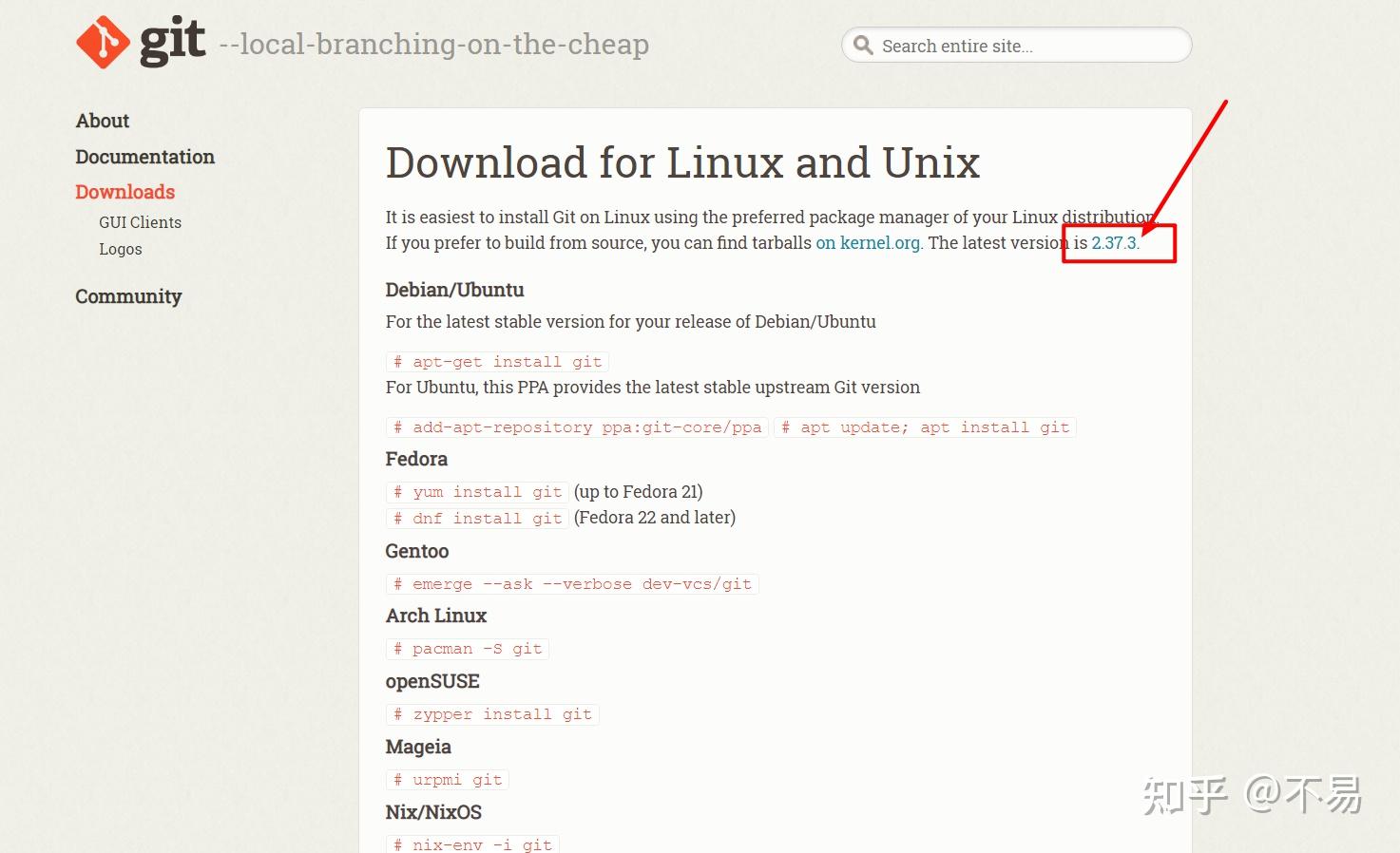Screen dimensions: 1400x853
Task: Click the openSUSE heading
Action: (432, 681)
